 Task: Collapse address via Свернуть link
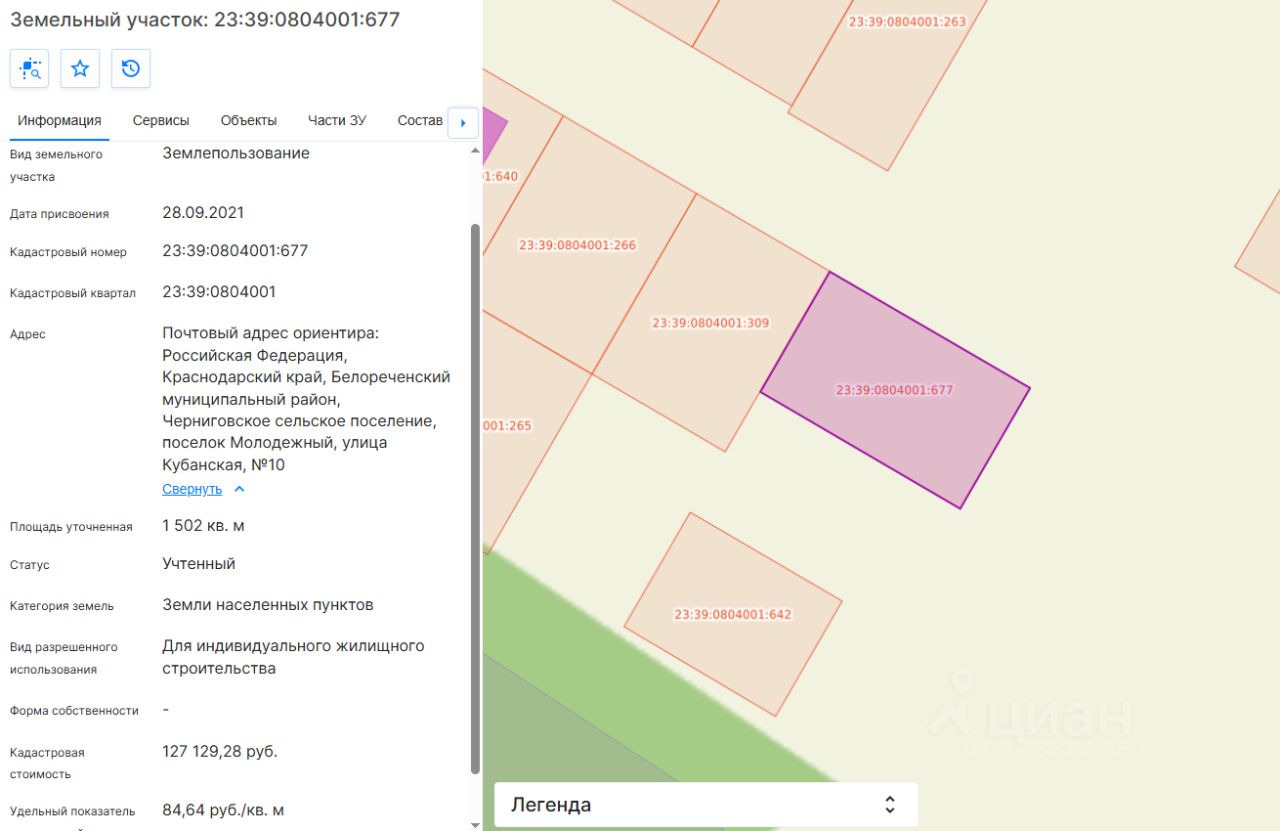coord(192,489)
